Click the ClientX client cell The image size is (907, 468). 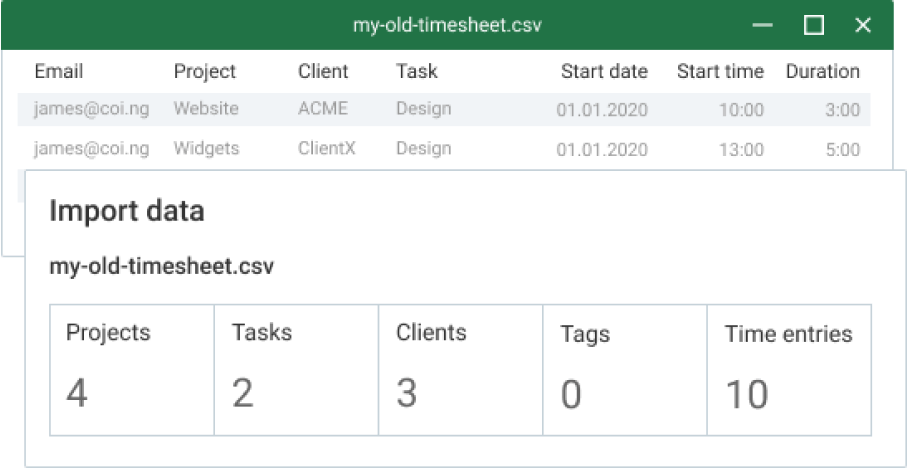325,149
